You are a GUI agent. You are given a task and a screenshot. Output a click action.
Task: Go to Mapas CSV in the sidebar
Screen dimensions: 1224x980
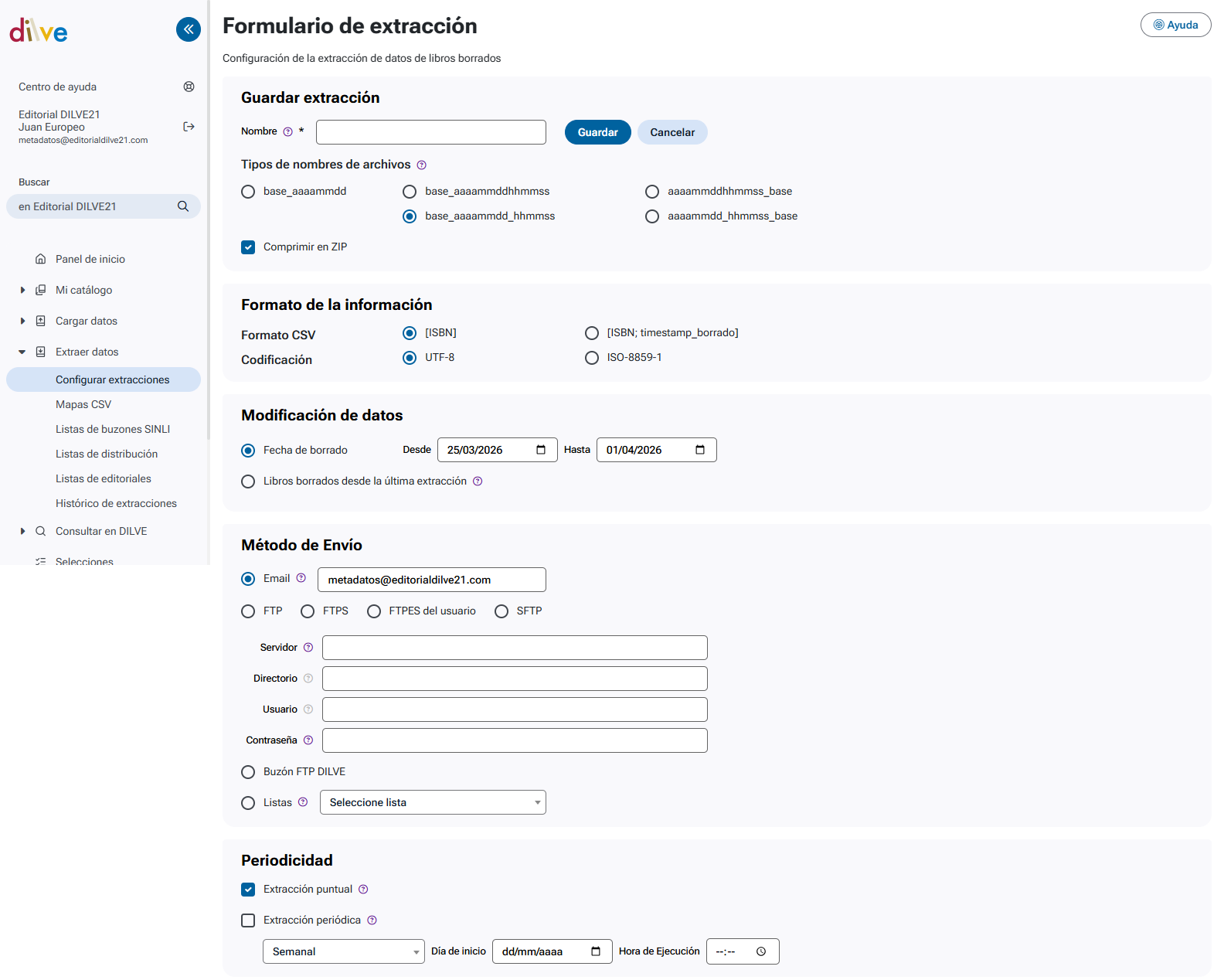[83, 404]
